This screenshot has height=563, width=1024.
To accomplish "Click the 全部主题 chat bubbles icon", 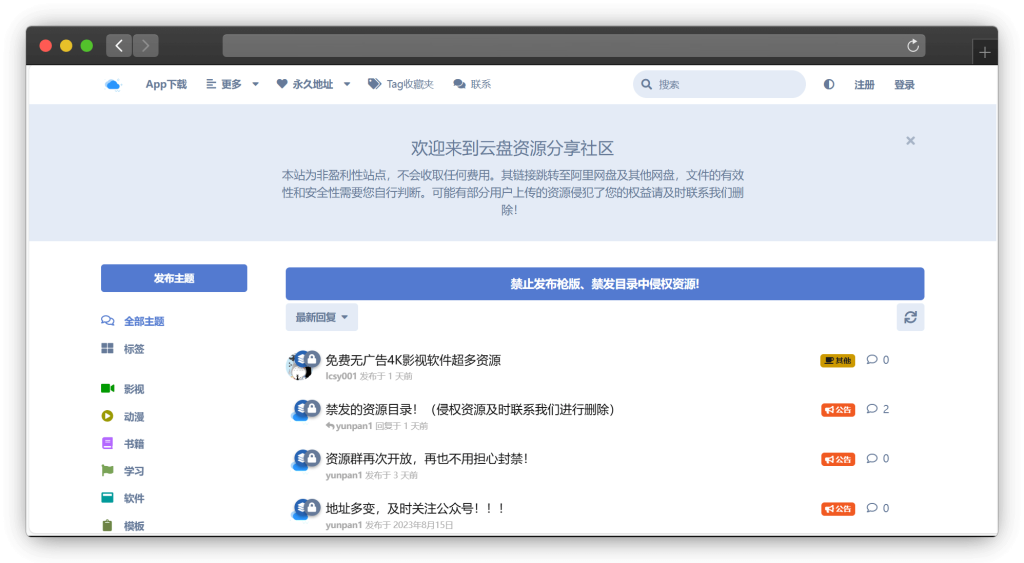I will pyautogui.click(x=108, y=321).
